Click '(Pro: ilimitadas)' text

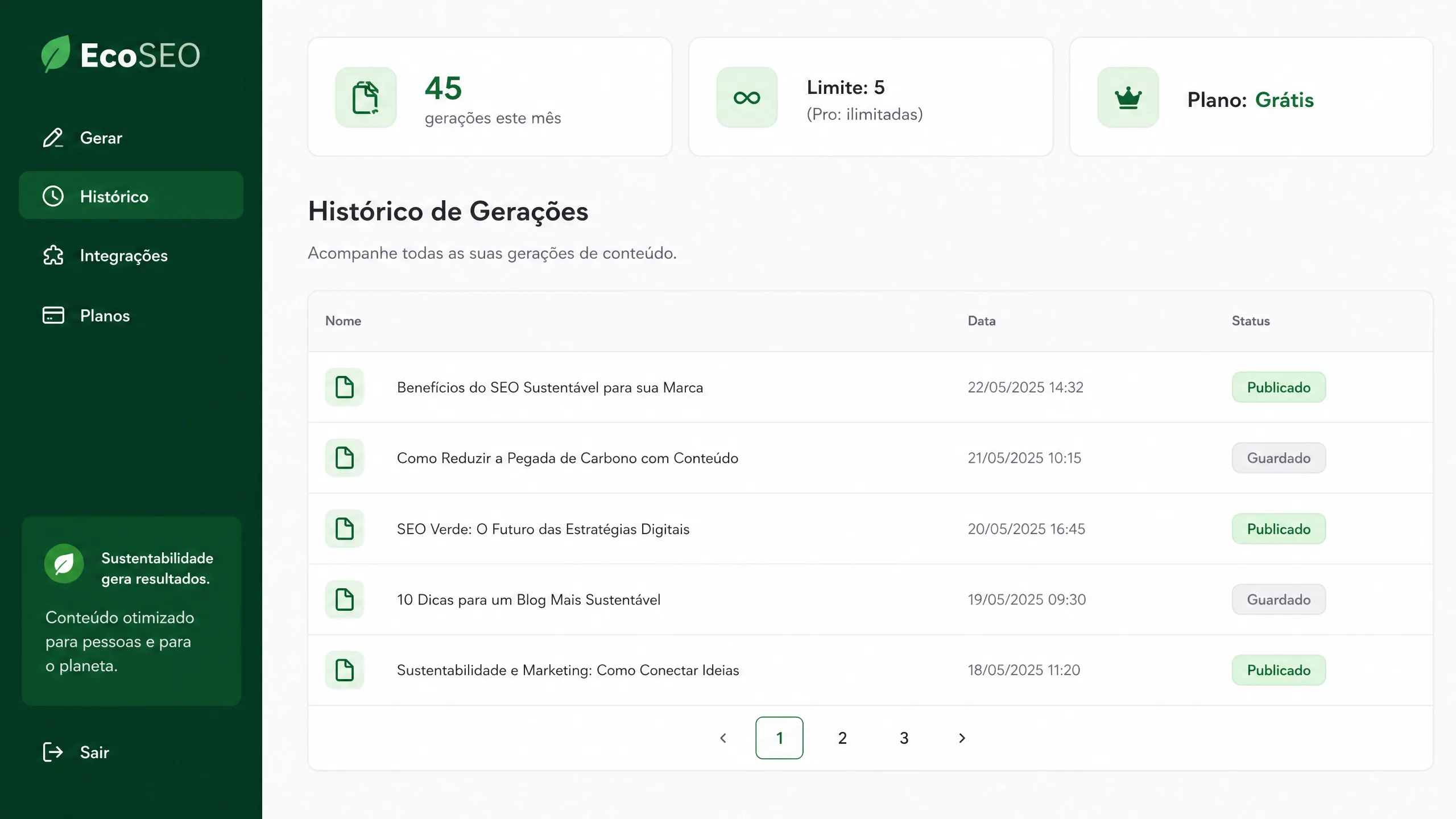[x=864, y=114]
